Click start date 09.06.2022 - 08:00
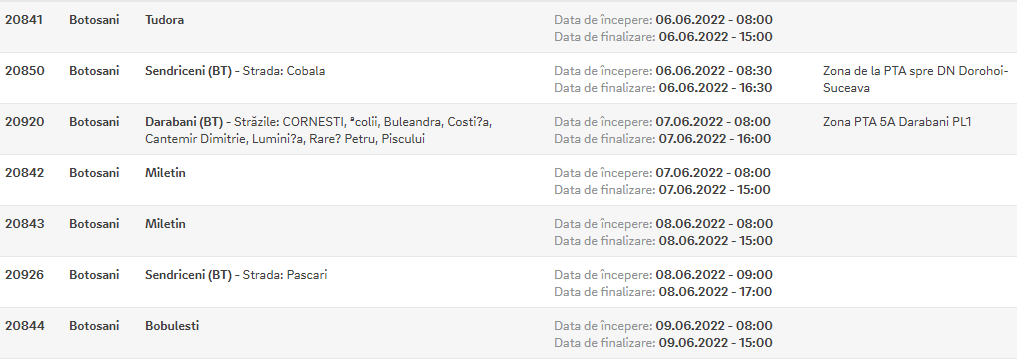This screenshot has width=1017, height=362. [714, 326]
